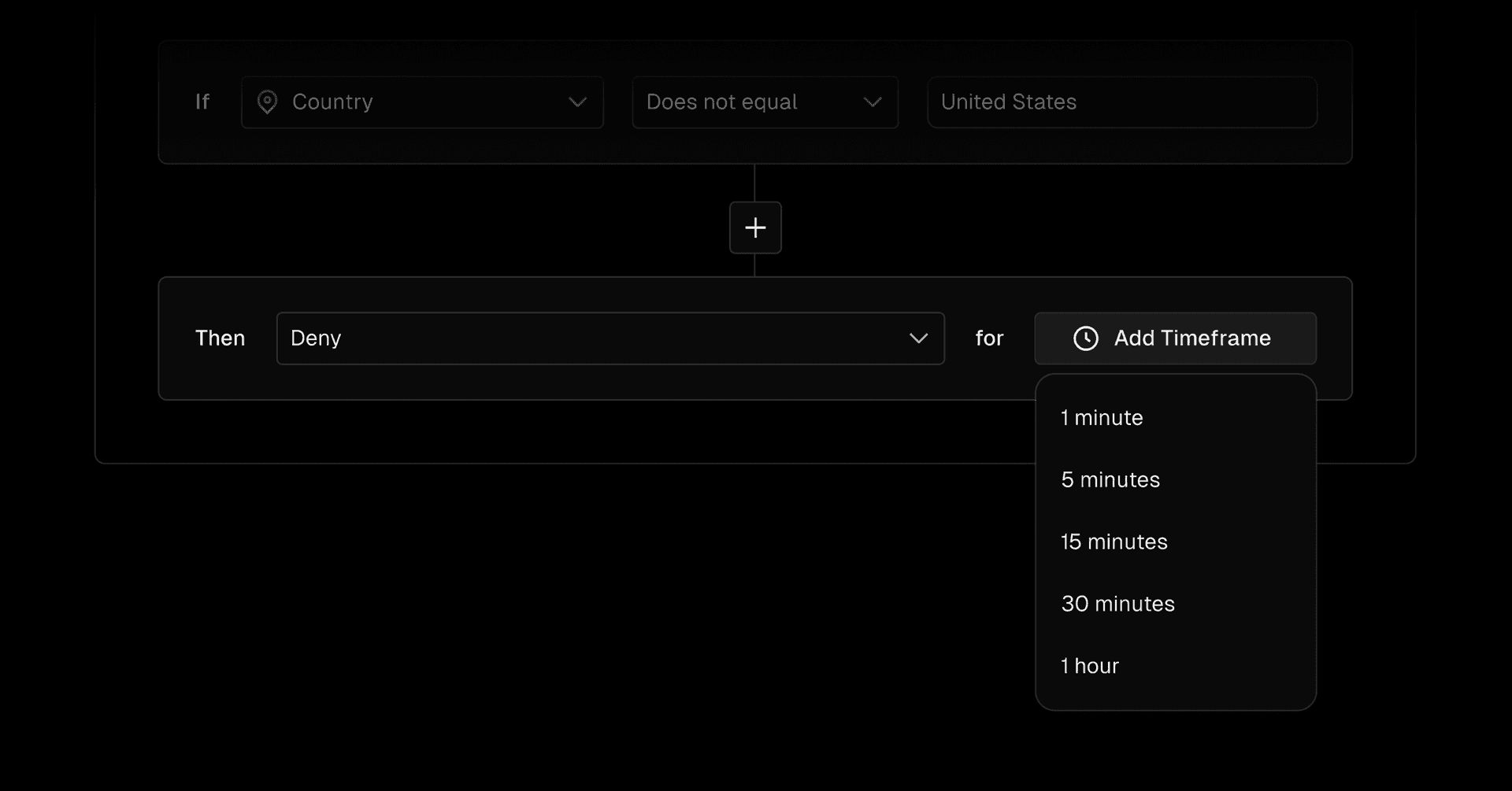Choose 1 minute from timeframe list
1512x791 pixels.
pos(1102,418)
